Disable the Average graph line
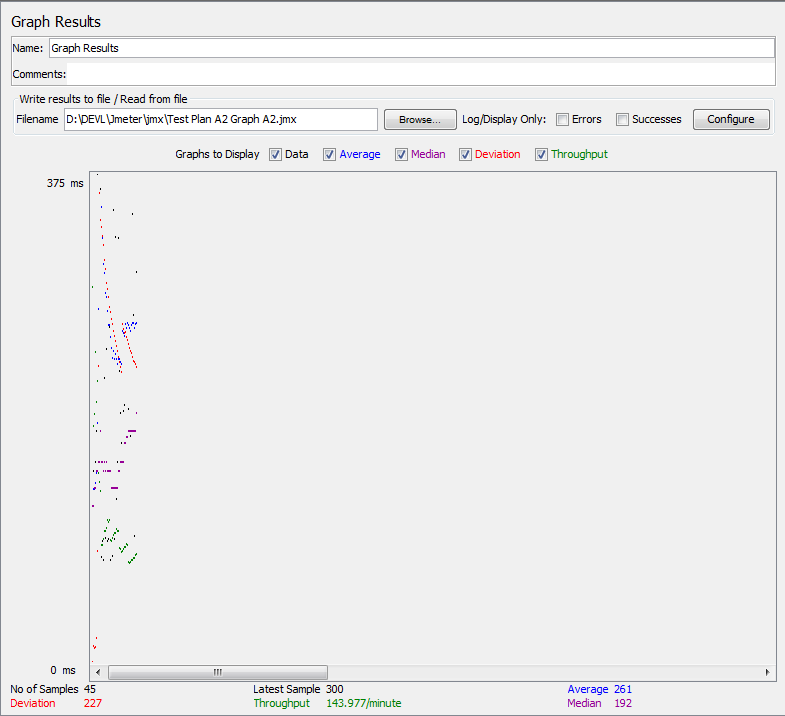785x716 pixels. click(330, 155)
